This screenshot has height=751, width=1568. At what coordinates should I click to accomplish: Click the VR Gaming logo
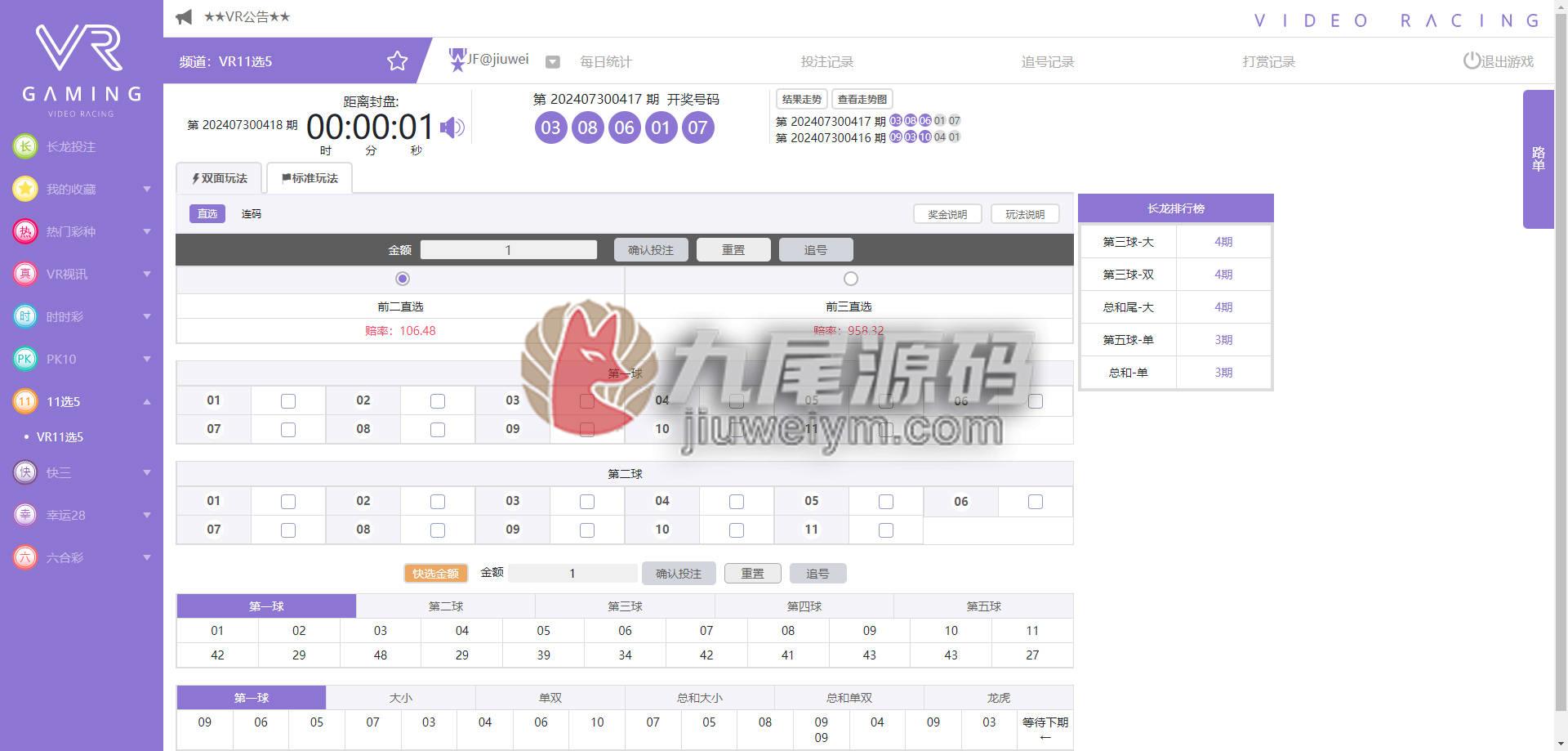tap(81, 71)
